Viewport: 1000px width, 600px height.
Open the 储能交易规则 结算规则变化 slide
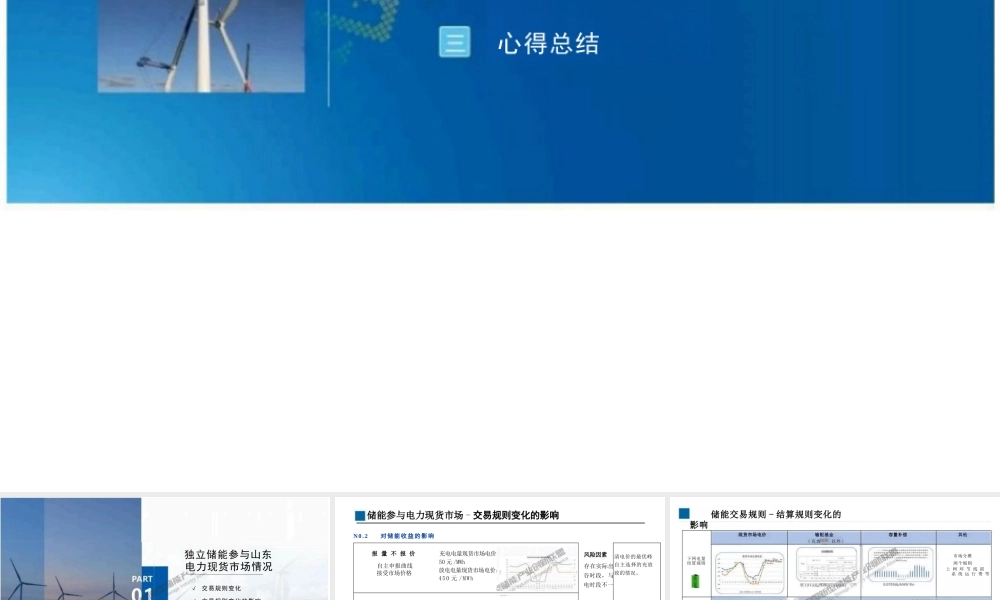point(835,549)
